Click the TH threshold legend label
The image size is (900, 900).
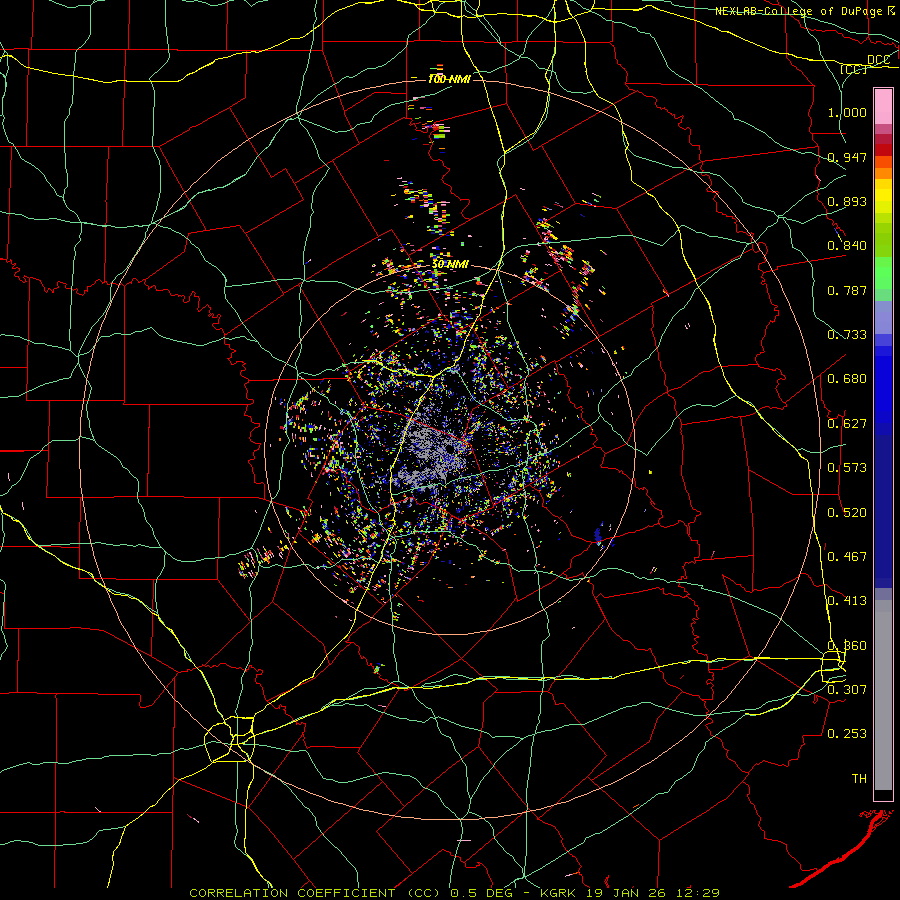point(859,779)
